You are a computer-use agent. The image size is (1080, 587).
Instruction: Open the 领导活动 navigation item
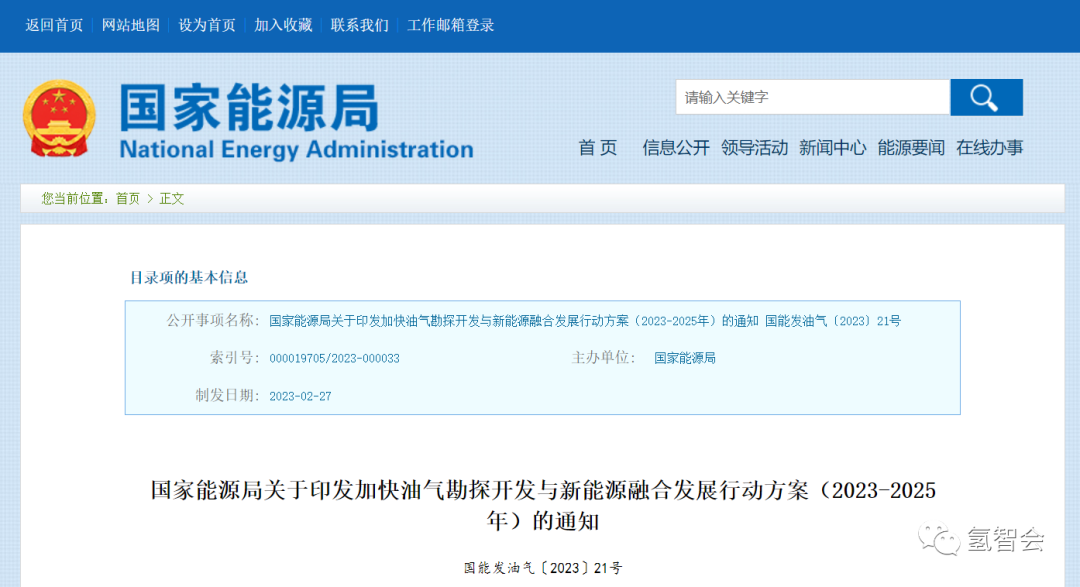point(754,147)
